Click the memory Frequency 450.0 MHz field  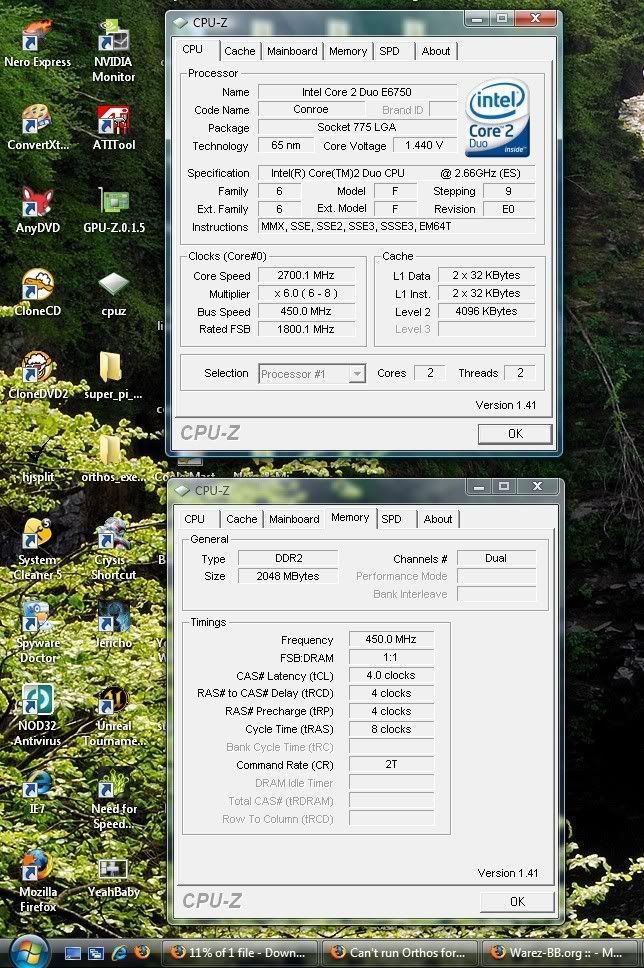pos(391,640)
